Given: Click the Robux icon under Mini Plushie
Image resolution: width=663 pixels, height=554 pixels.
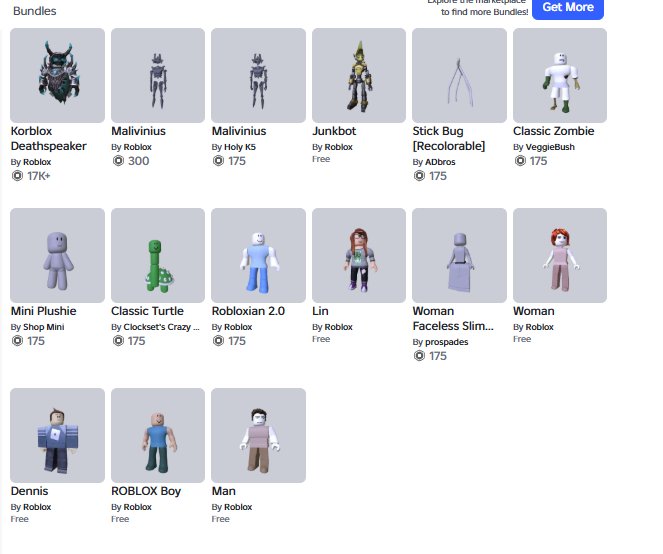Looking at the screenshot, I should point(17,341).
